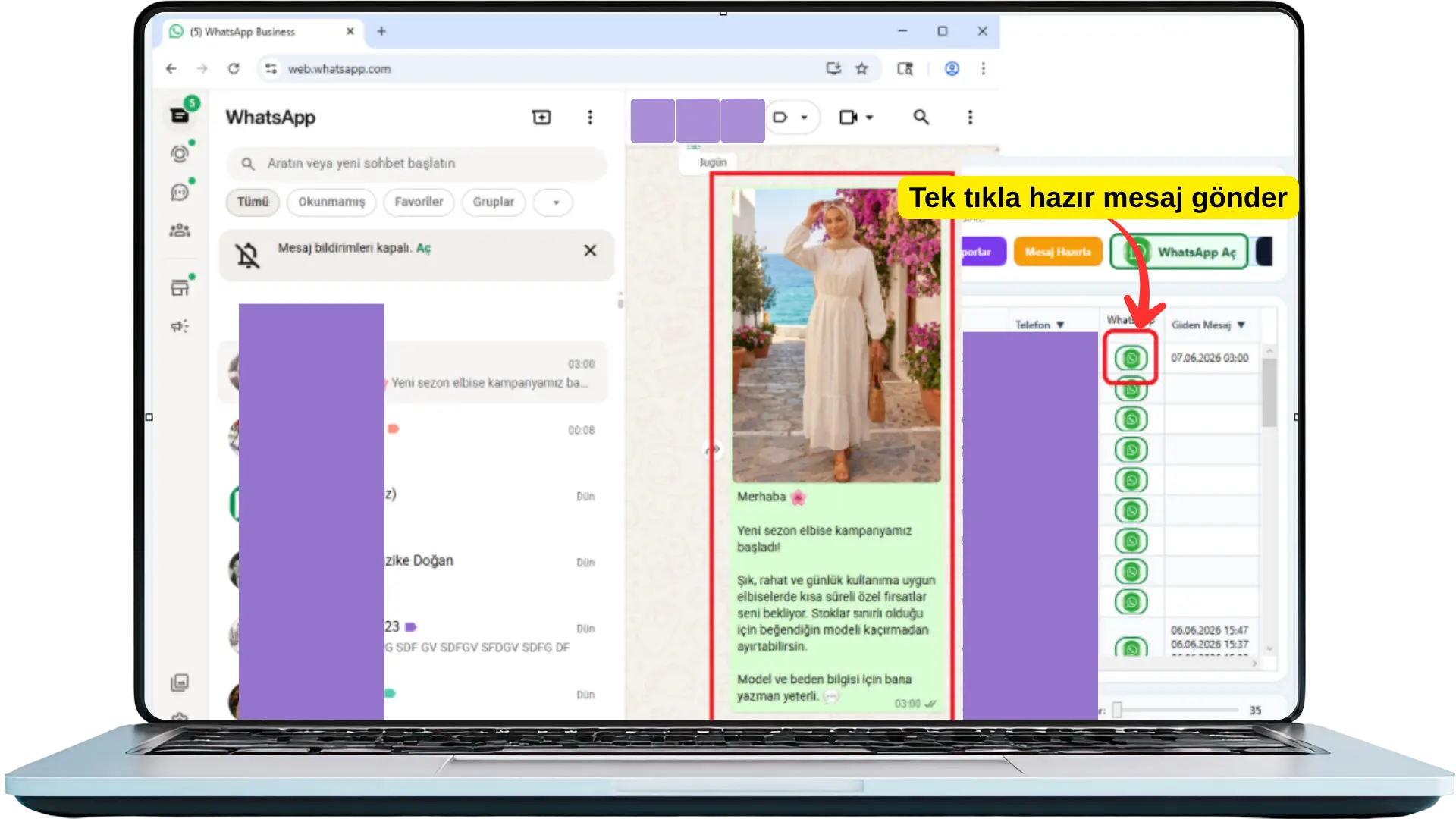Bookmark page with the star icon
Screen dimensions: 1456x819
861,68
